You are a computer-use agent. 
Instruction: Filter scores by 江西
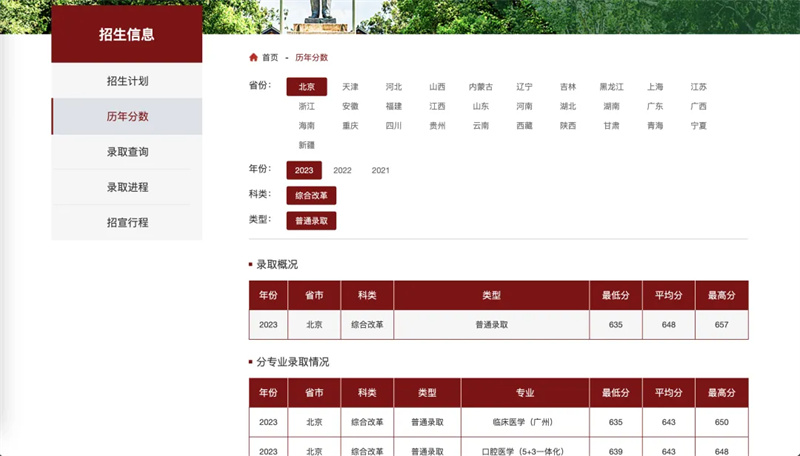click(437, 106)
